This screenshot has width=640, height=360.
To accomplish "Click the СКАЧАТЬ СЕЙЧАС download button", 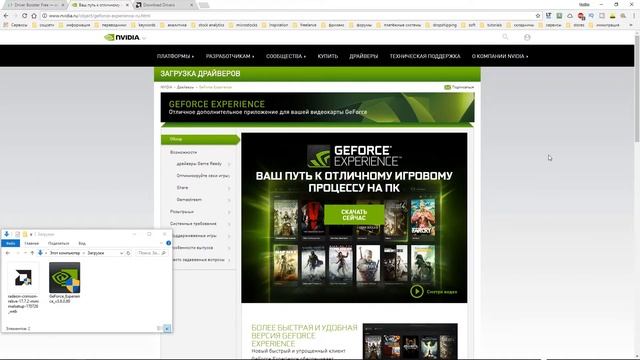I will click(354, 215).
